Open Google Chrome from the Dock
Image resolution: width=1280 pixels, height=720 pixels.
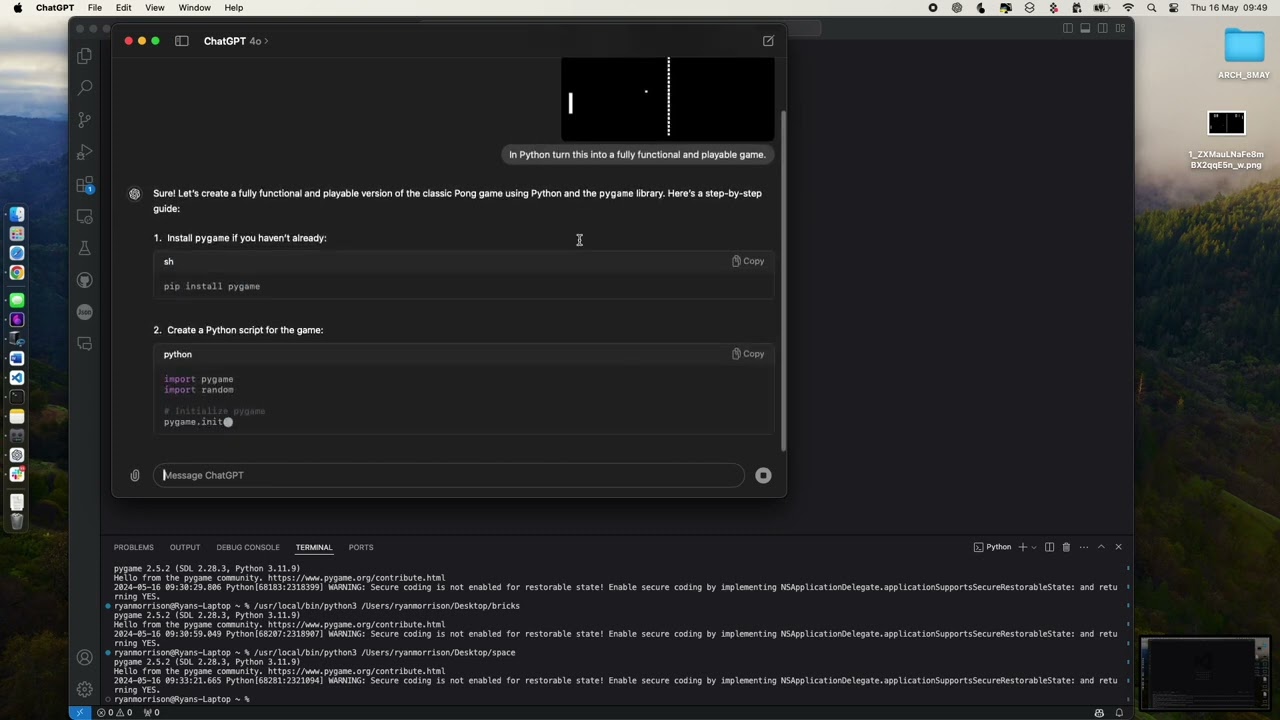(17, 272)
